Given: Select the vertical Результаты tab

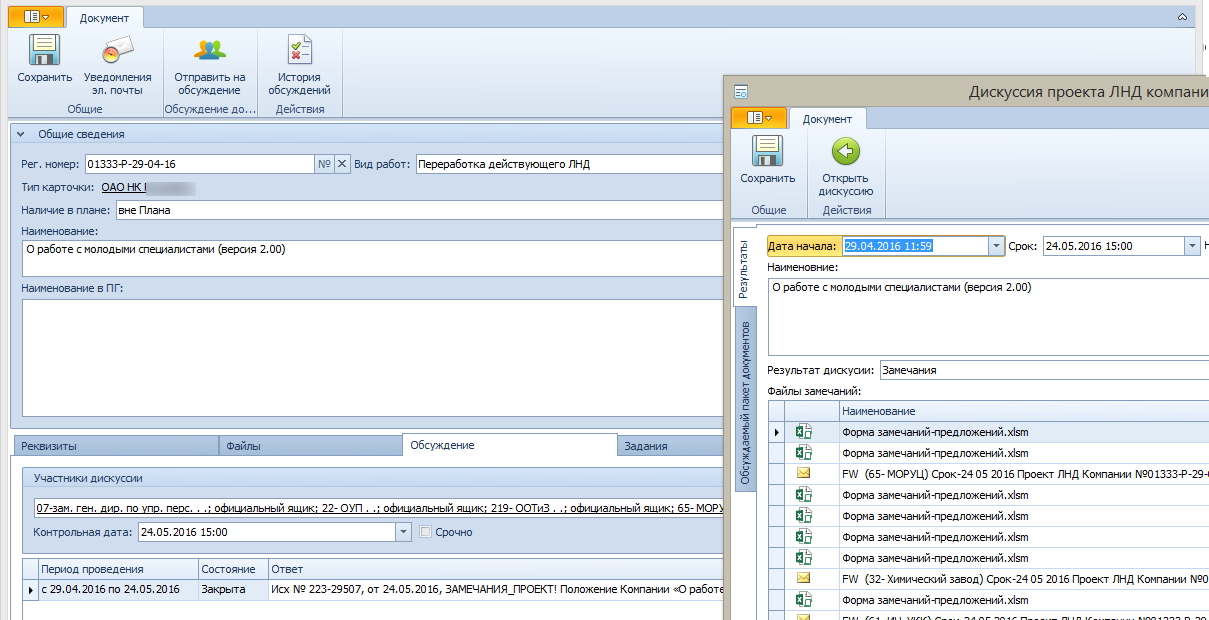Looking at the screenshot, I should pyautogui.click(x=744, y=266).
